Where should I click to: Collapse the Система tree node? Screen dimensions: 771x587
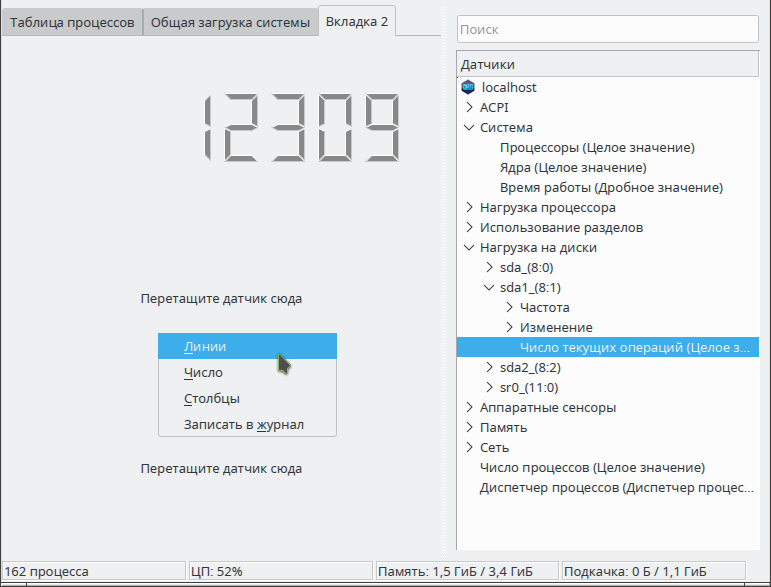(x=469, y=127)
